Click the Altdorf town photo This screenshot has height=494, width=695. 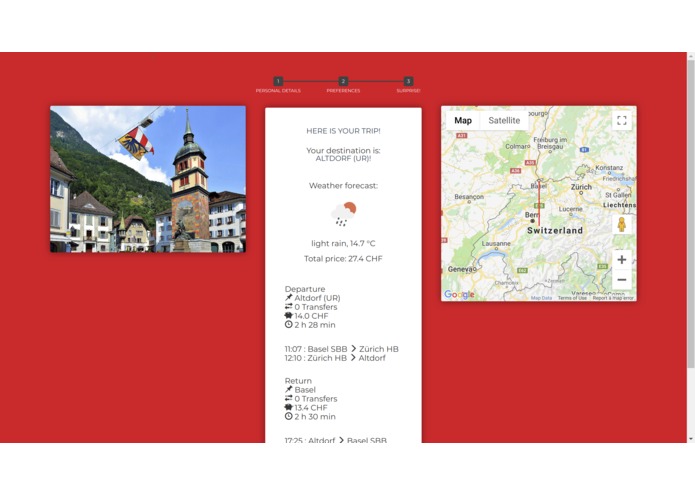click(x=148, y=179)
